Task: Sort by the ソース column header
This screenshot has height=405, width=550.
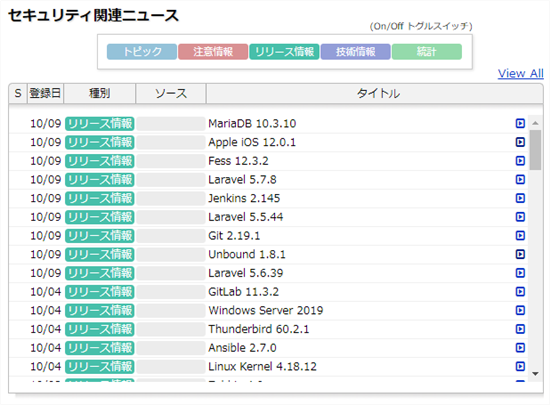Action: point(171,94)
